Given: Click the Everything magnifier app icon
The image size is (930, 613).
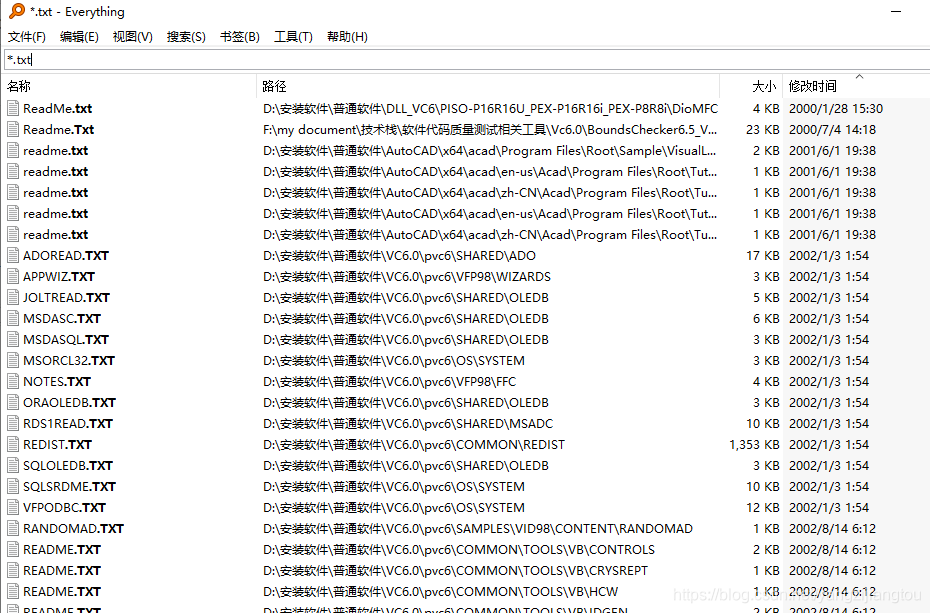Looking at the screenshot, I should click(x=17, y=11).
